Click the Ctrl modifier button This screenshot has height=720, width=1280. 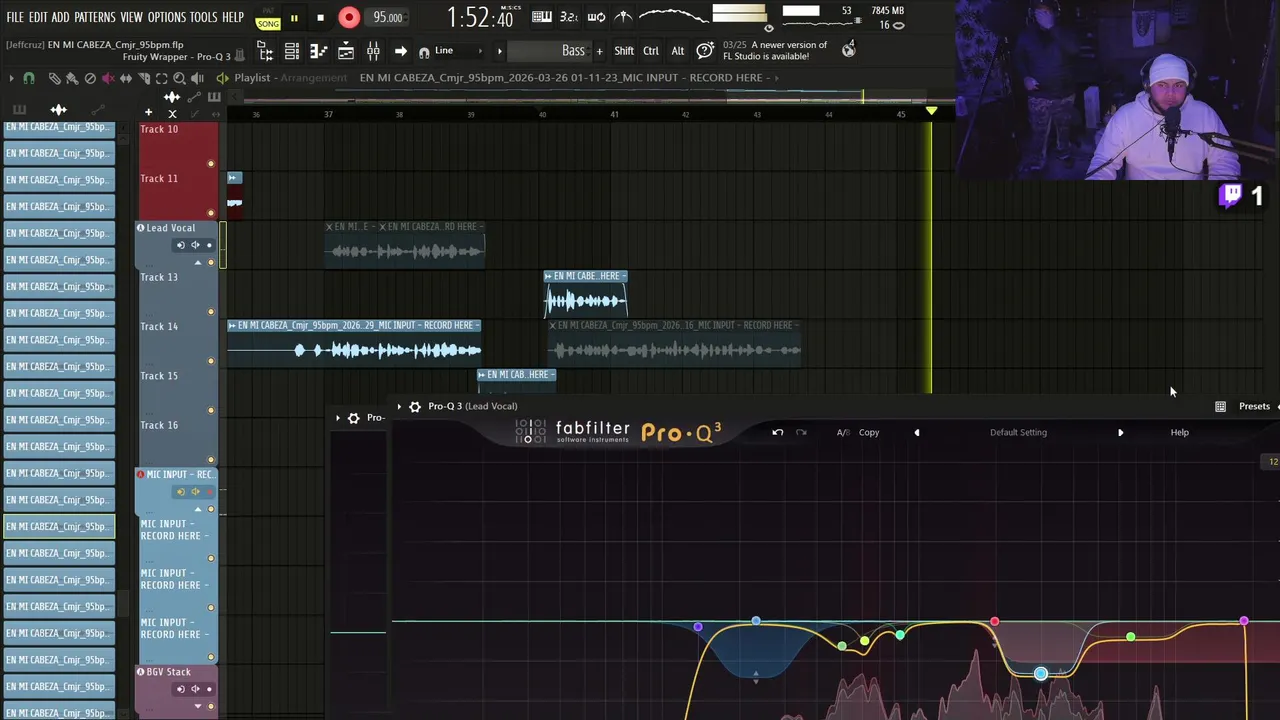click(651, 51)
